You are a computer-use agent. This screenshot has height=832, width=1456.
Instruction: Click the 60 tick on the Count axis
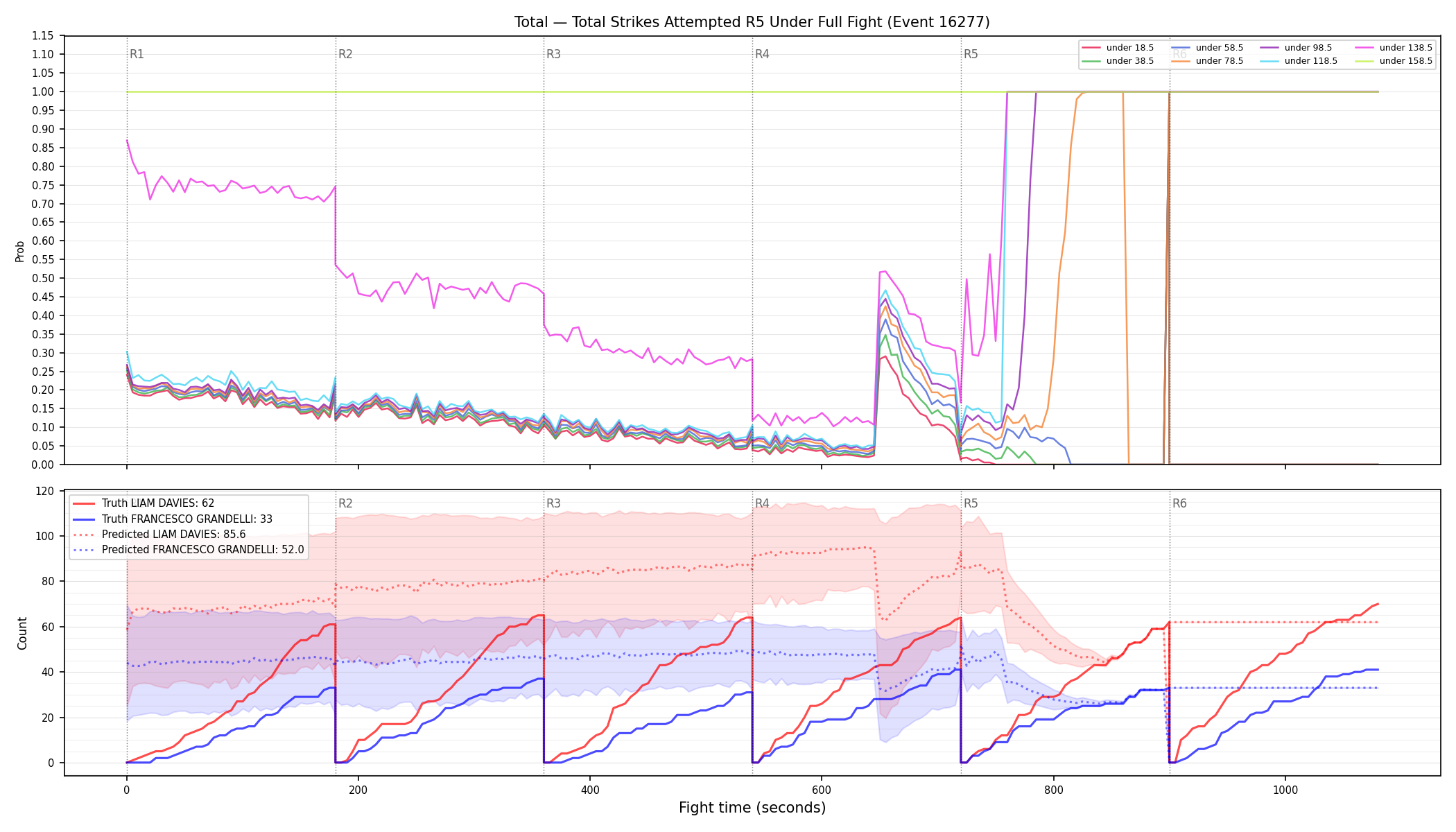point(49,627)
